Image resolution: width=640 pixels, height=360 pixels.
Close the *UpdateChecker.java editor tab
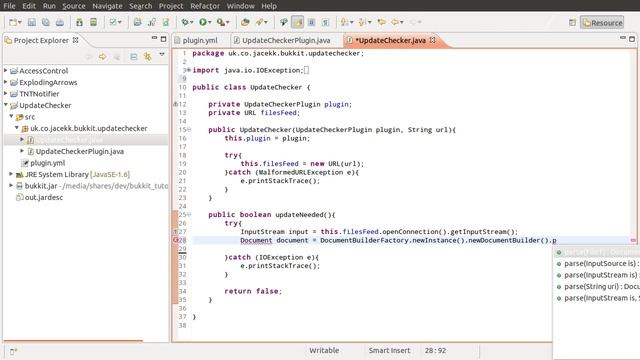click(433, 40)
